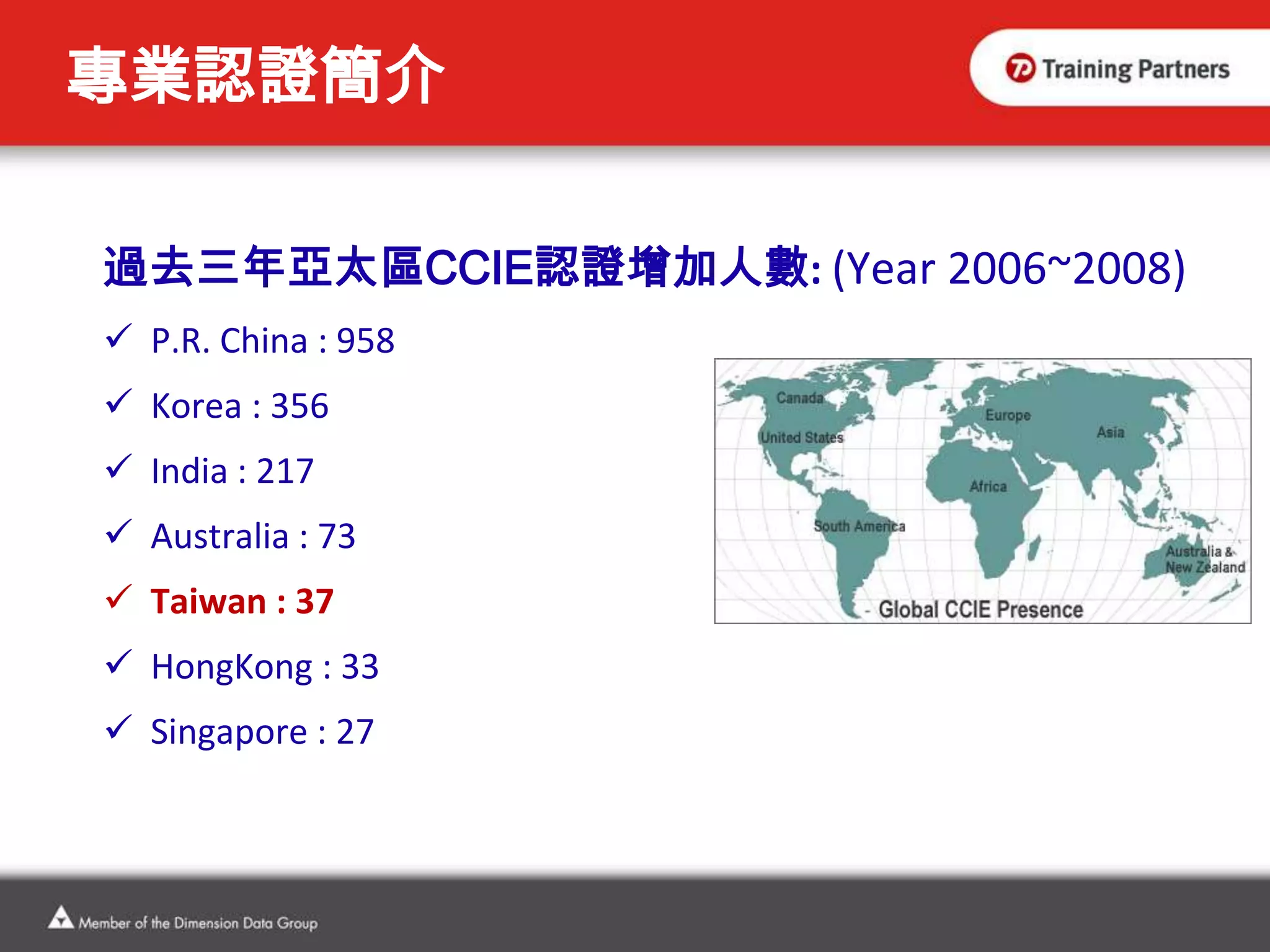Screen dimensions: 1270x952
Task: Click the checkmark beside Singapore : 27
Action: [118, 727]
